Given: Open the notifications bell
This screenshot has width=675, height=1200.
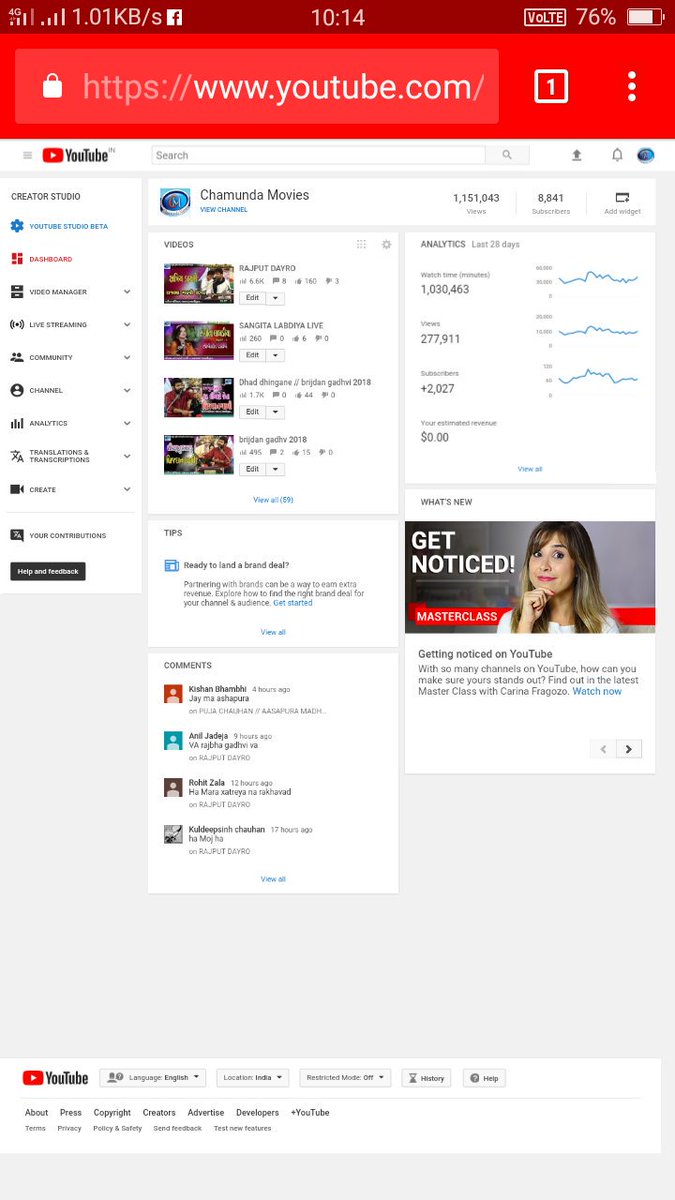Looking at the screenshot, I should point(617,155).
